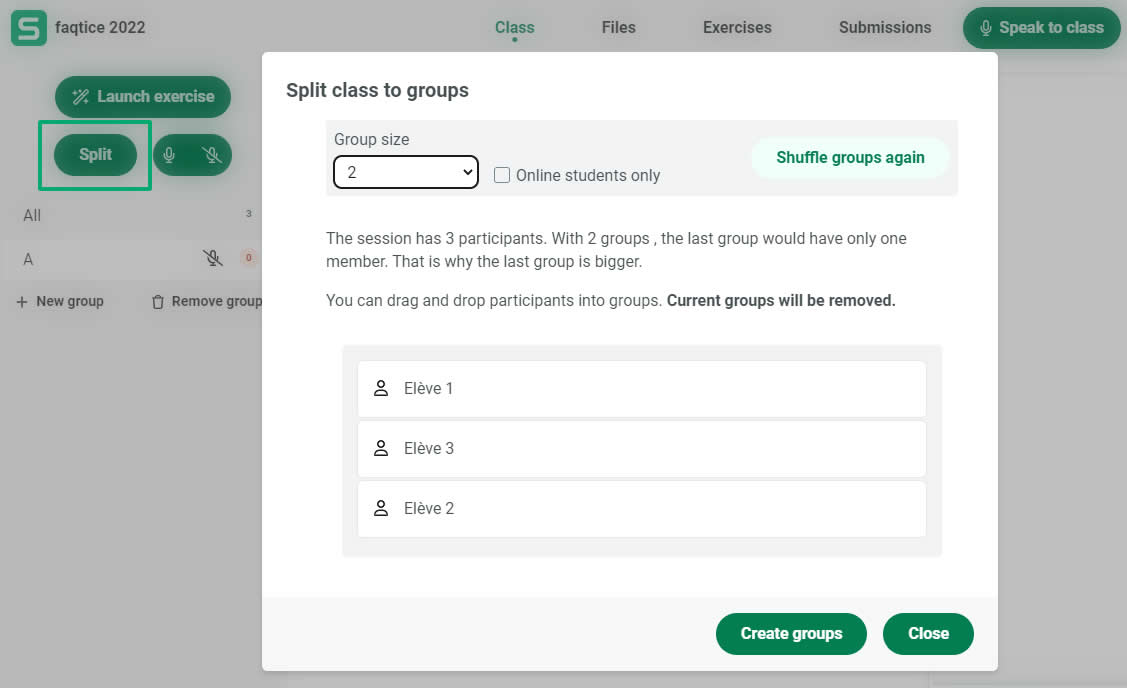
Task: Click the person icon beside Elève 2
Action: click(380, 508)
